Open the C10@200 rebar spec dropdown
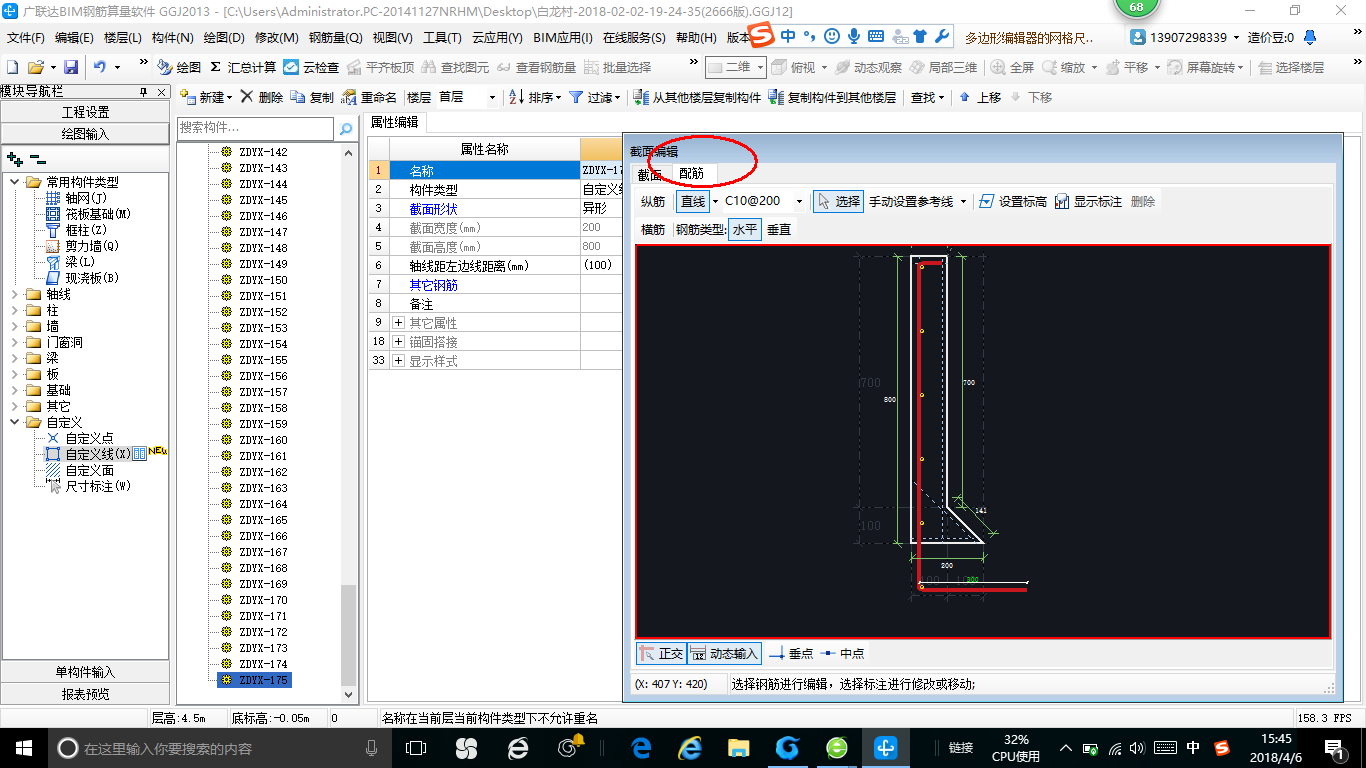 [x=799, y=201]
